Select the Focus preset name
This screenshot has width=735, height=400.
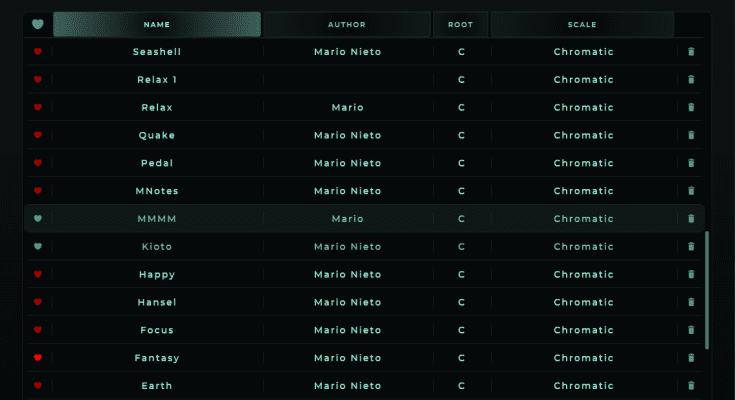tap(157, 330)
